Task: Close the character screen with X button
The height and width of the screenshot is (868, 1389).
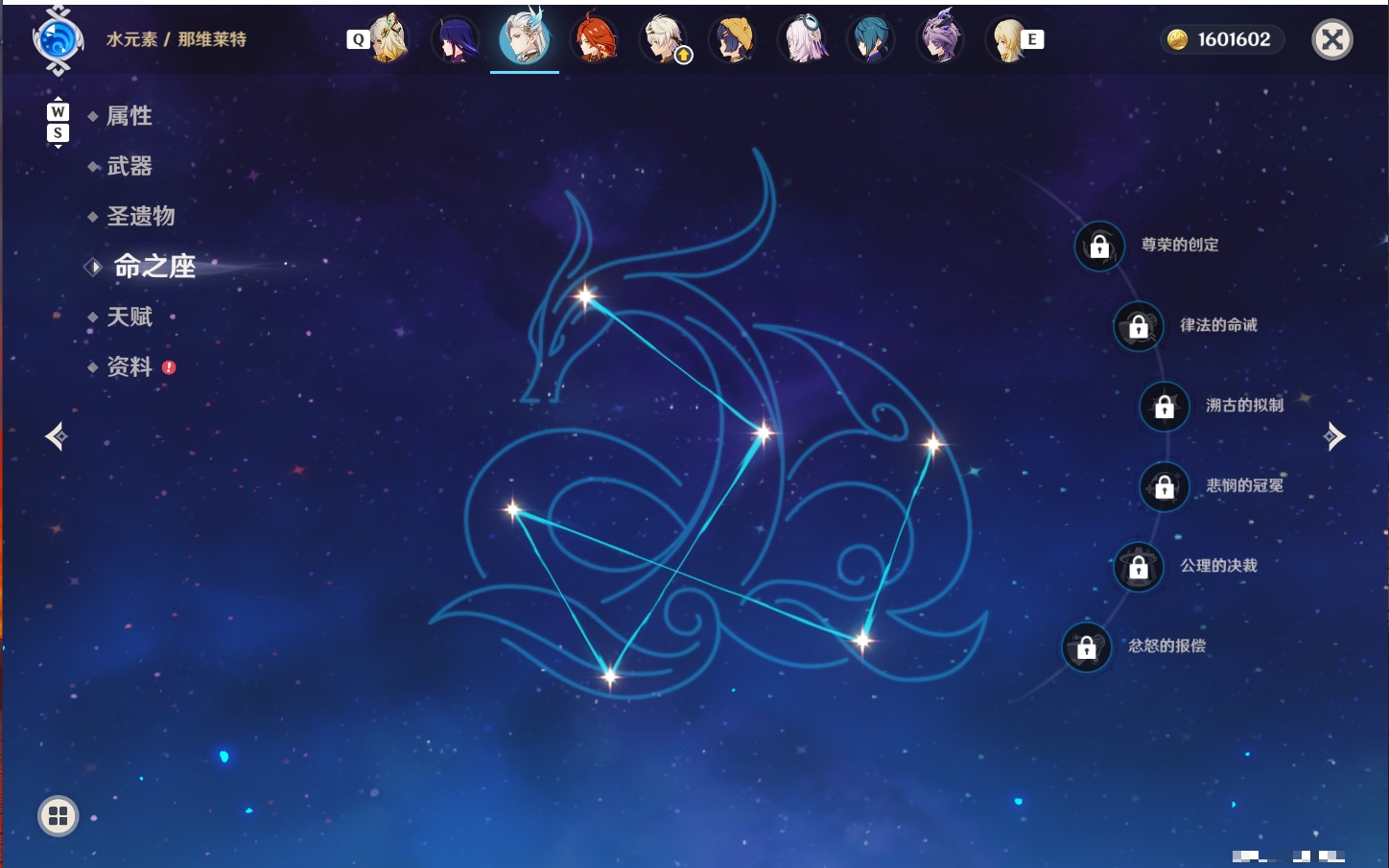Action: pos(1332,39)
